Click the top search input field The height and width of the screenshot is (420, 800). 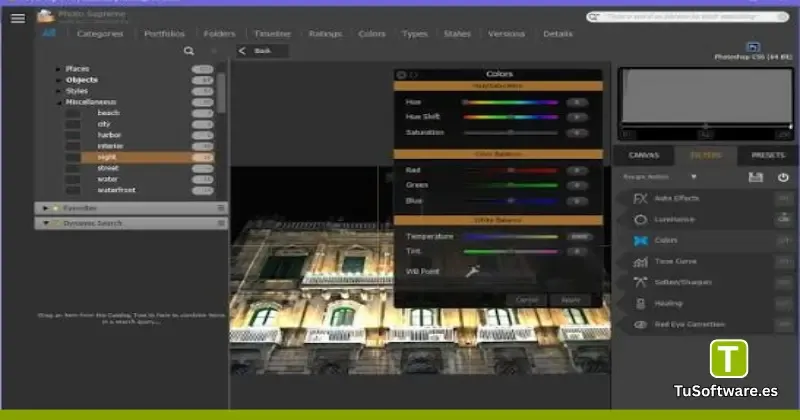(687, 17)
